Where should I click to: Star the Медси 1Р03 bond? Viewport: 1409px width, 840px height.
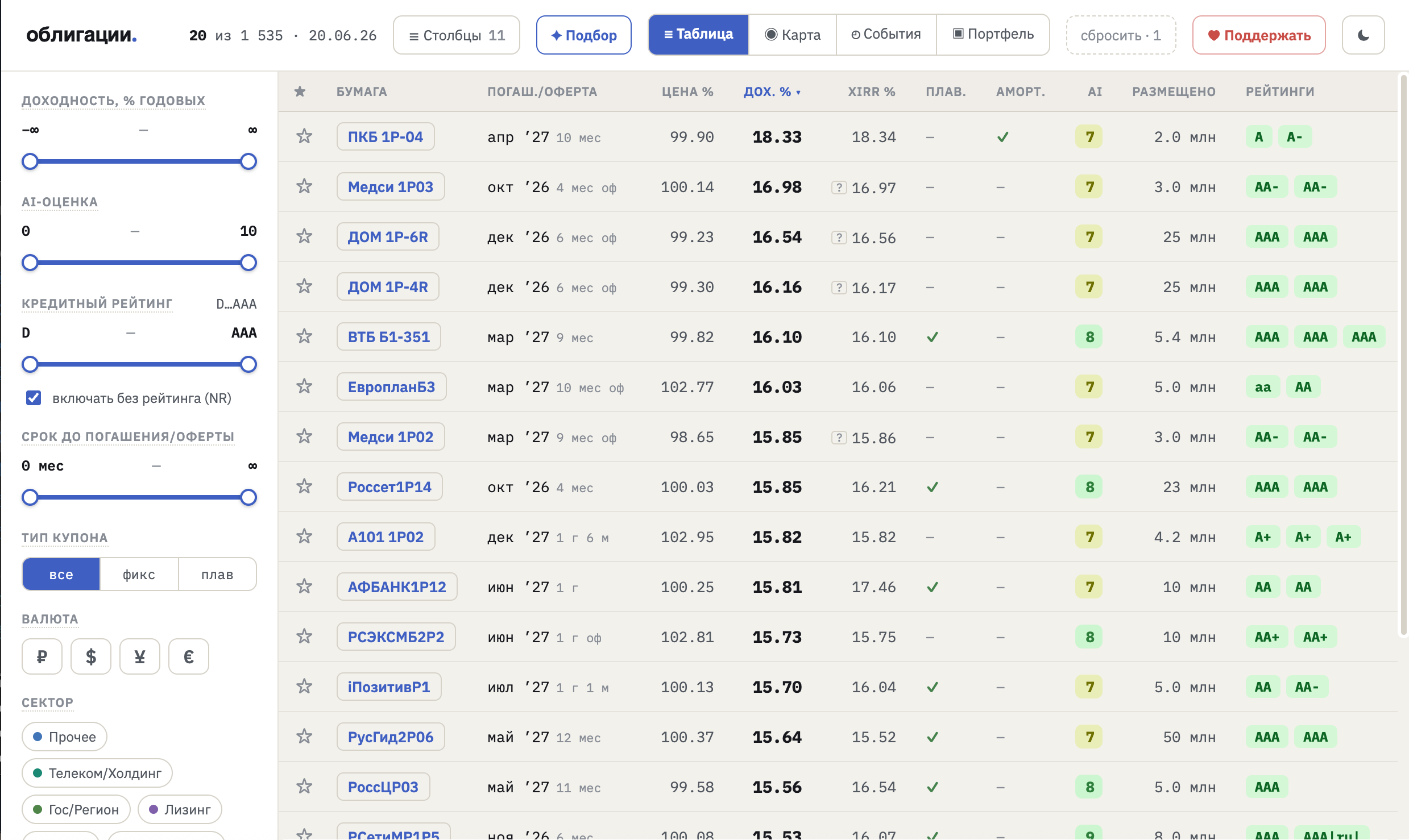click(x=304, y=186)
